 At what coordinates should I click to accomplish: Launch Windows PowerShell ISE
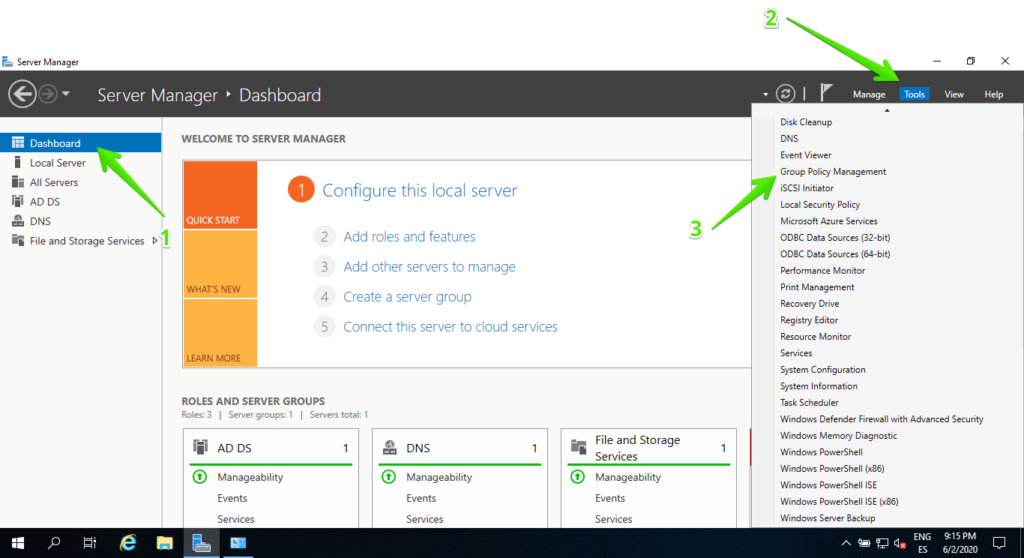pyautogui.click(x=828, y=485)
